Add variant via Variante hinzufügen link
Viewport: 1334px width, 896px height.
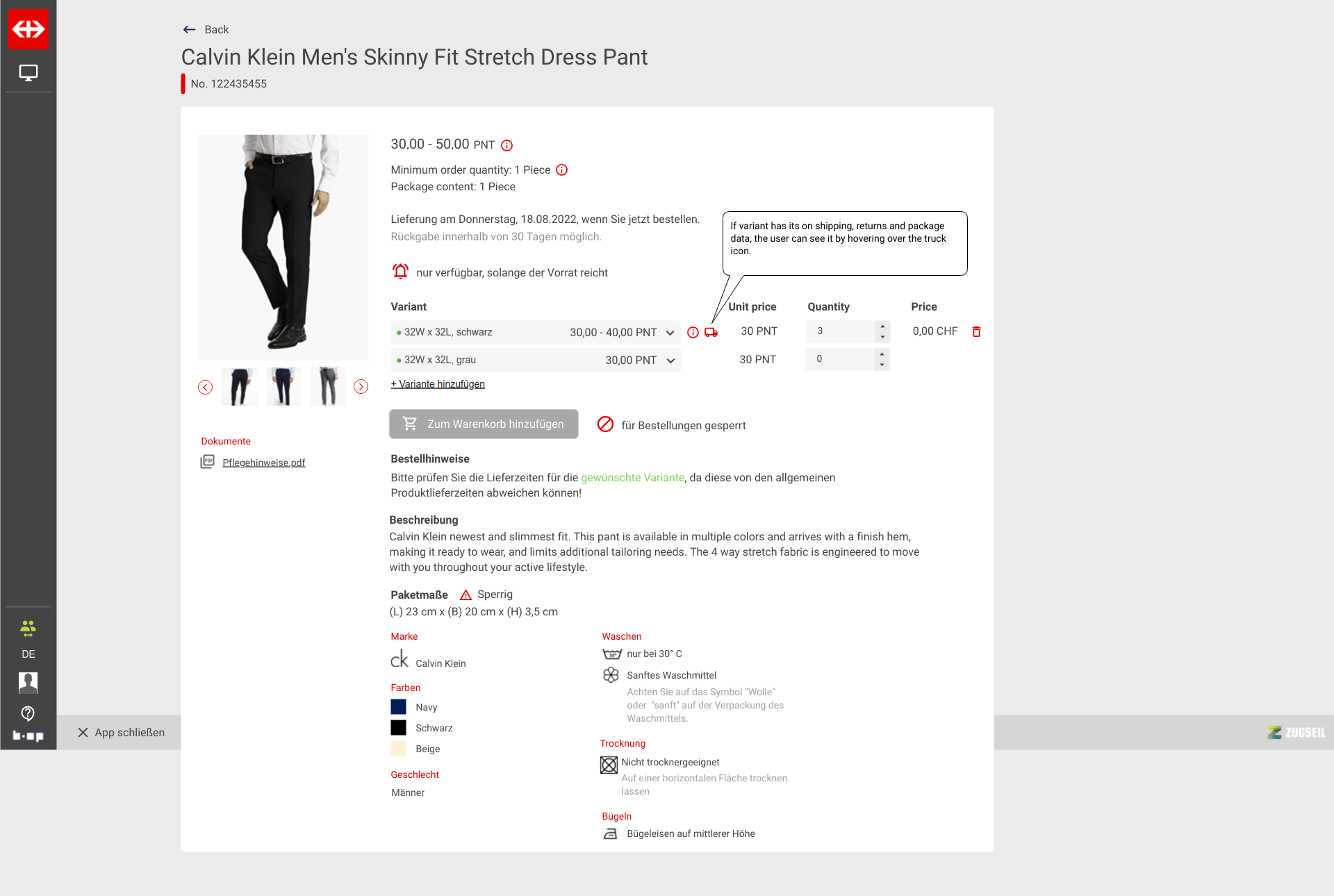[438, 384]
